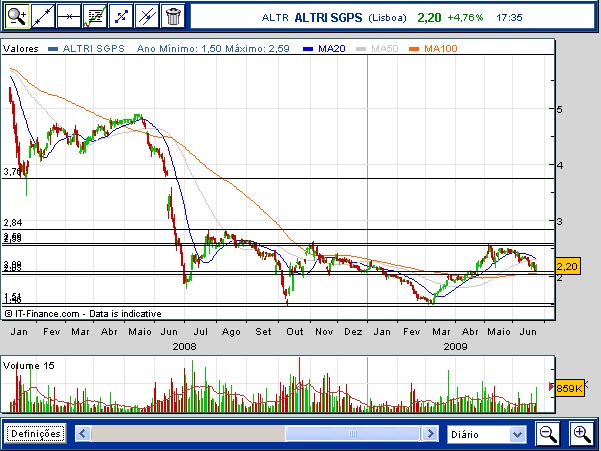Click the 2009 year label
601x451 pixels.
pos(455,346)
